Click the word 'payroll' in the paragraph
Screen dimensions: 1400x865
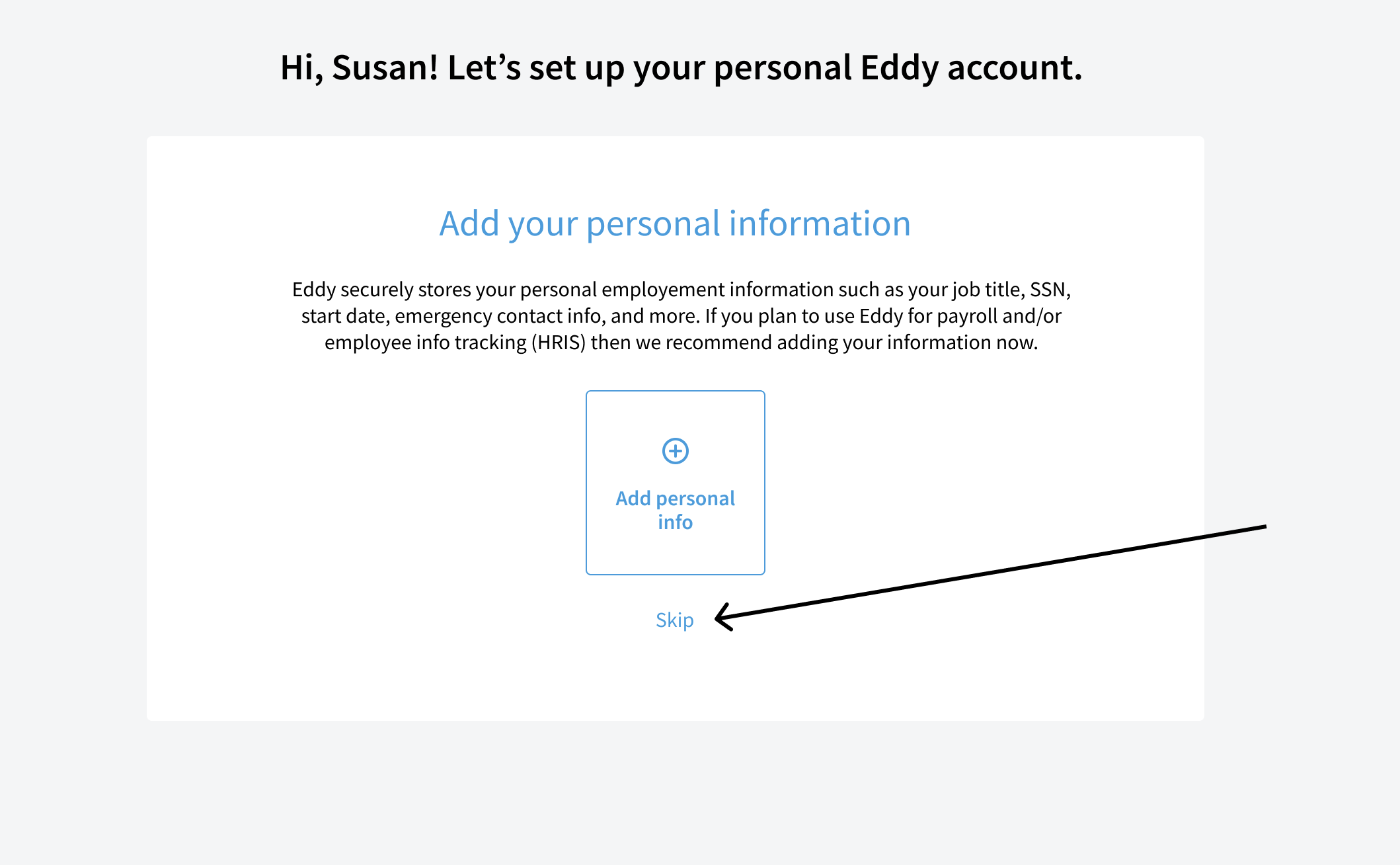(x=968, y=316)
